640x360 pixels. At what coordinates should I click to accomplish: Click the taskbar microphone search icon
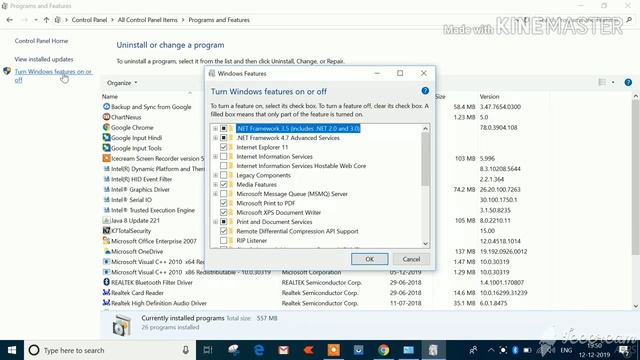click(x=186, y=350)
